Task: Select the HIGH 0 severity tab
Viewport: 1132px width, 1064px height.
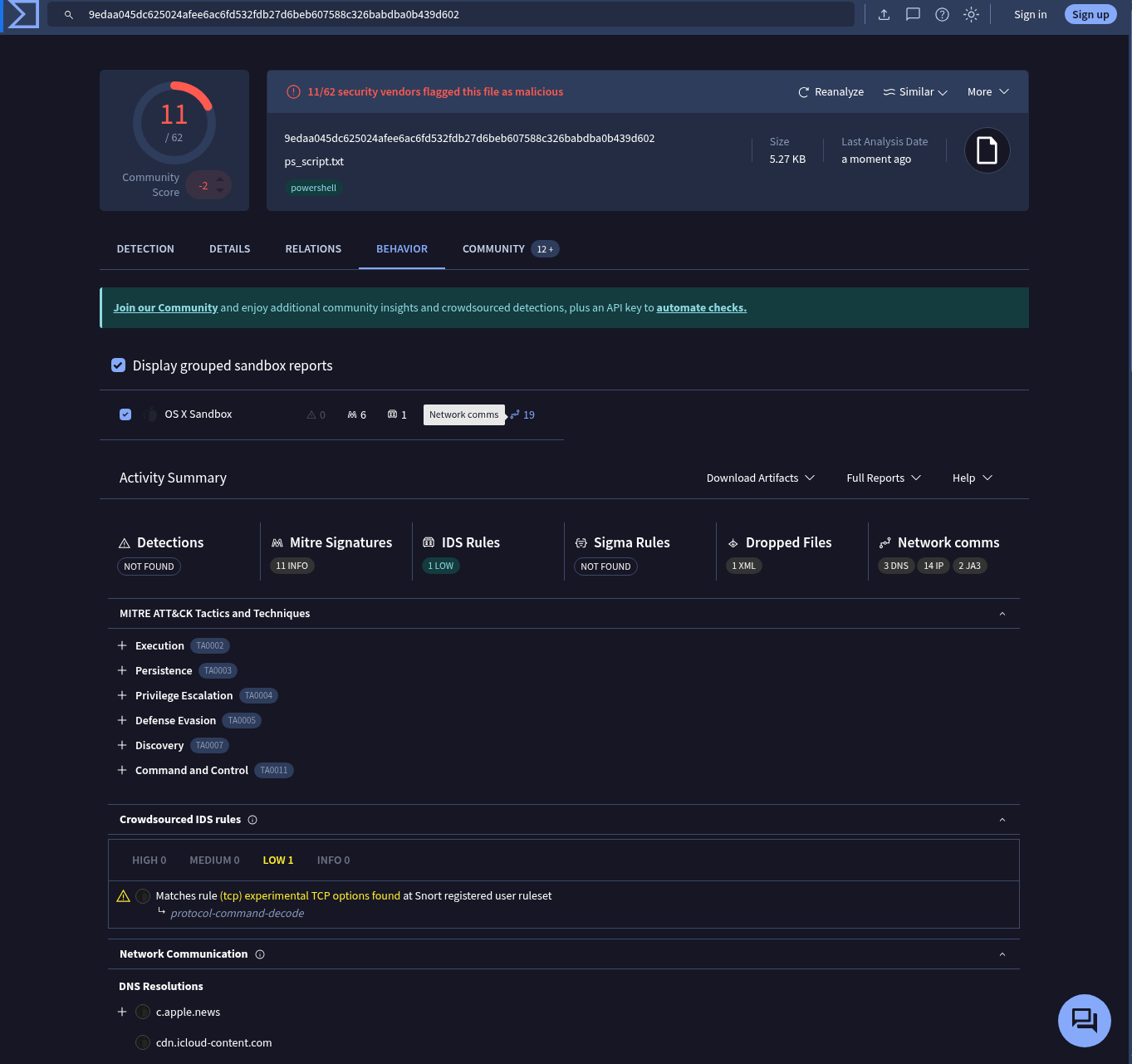Action: click(x=149, y=861)
